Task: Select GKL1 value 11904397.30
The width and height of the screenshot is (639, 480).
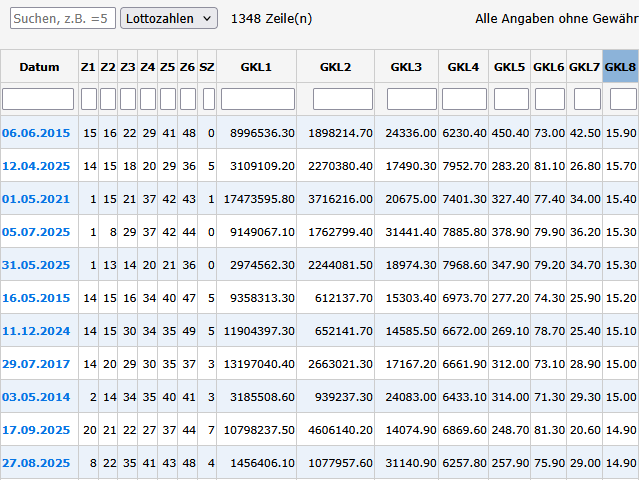Action: click(x=259, y=331)
